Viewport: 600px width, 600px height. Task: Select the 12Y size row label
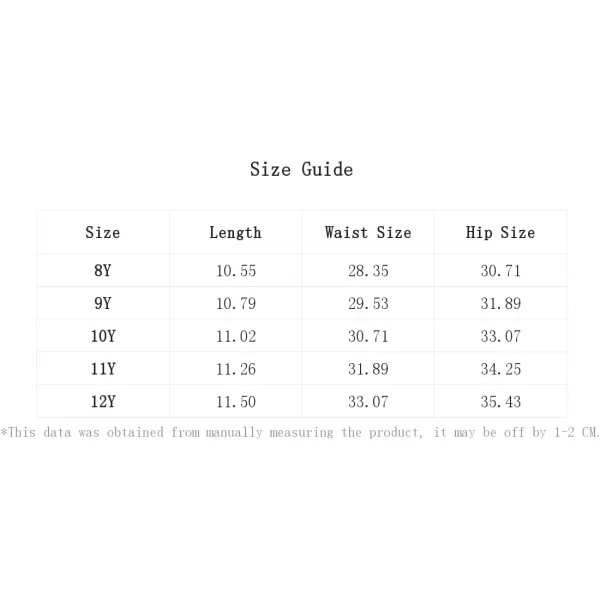pos(103,402)
